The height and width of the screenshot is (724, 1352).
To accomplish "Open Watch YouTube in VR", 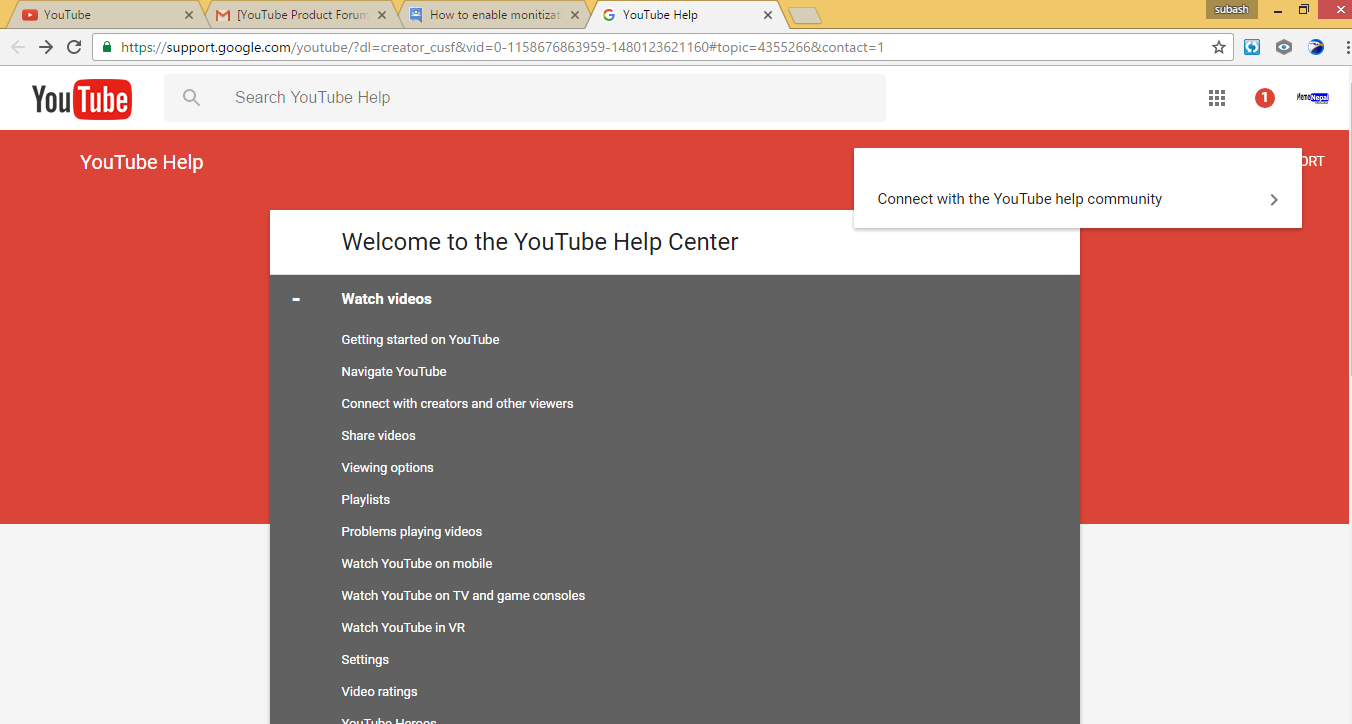I will [x=403, y=628].
